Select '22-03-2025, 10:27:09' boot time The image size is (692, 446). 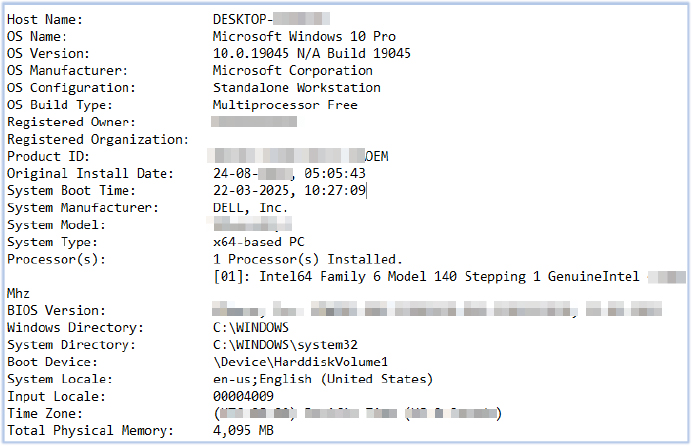tap(289, 191)
